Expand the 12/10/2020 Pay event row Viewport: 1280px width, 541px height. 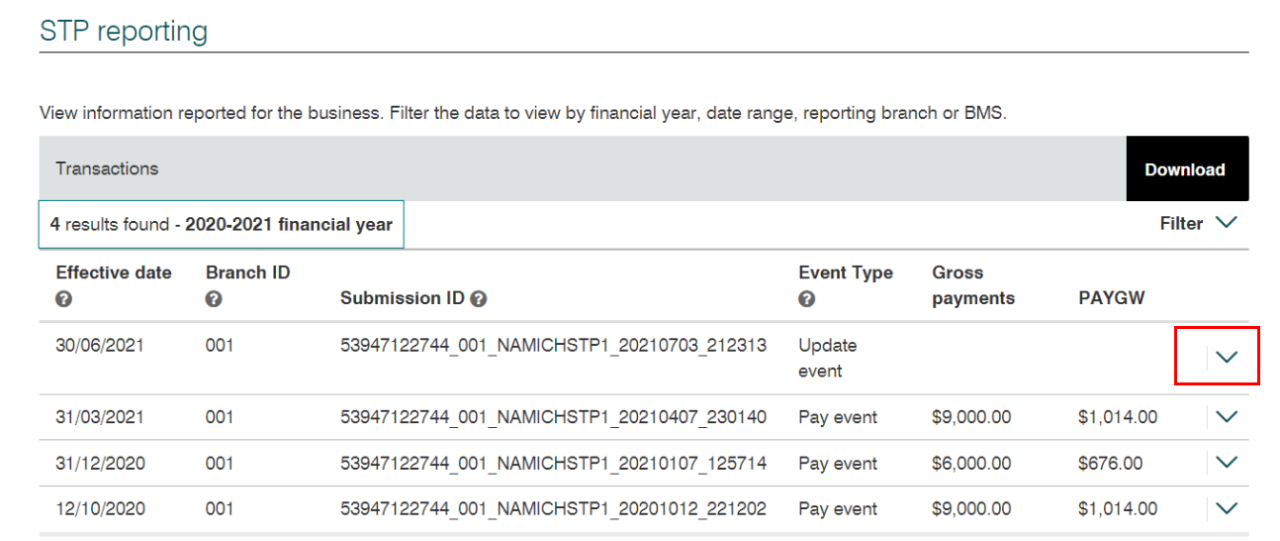pos(1226,509)
